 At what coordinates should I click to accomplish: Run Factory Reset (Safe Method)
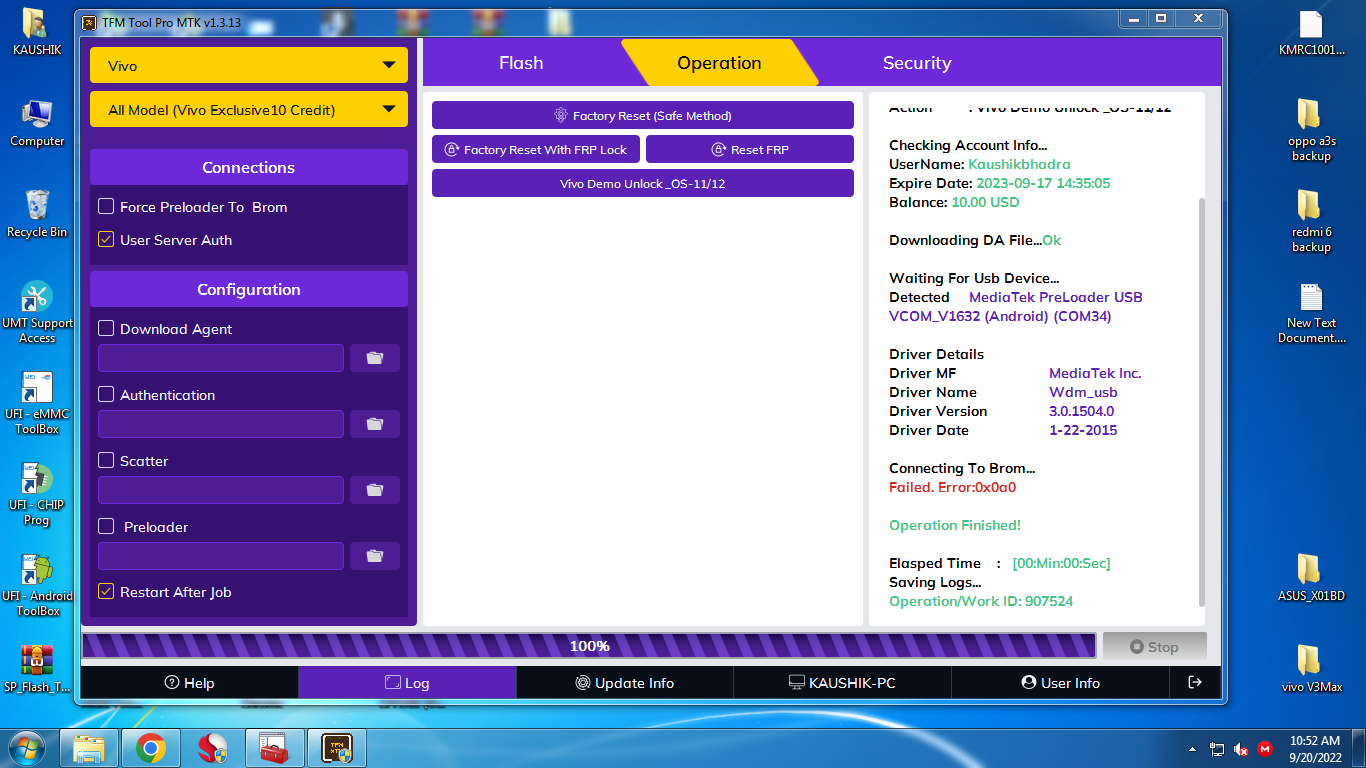coord(643,115)
